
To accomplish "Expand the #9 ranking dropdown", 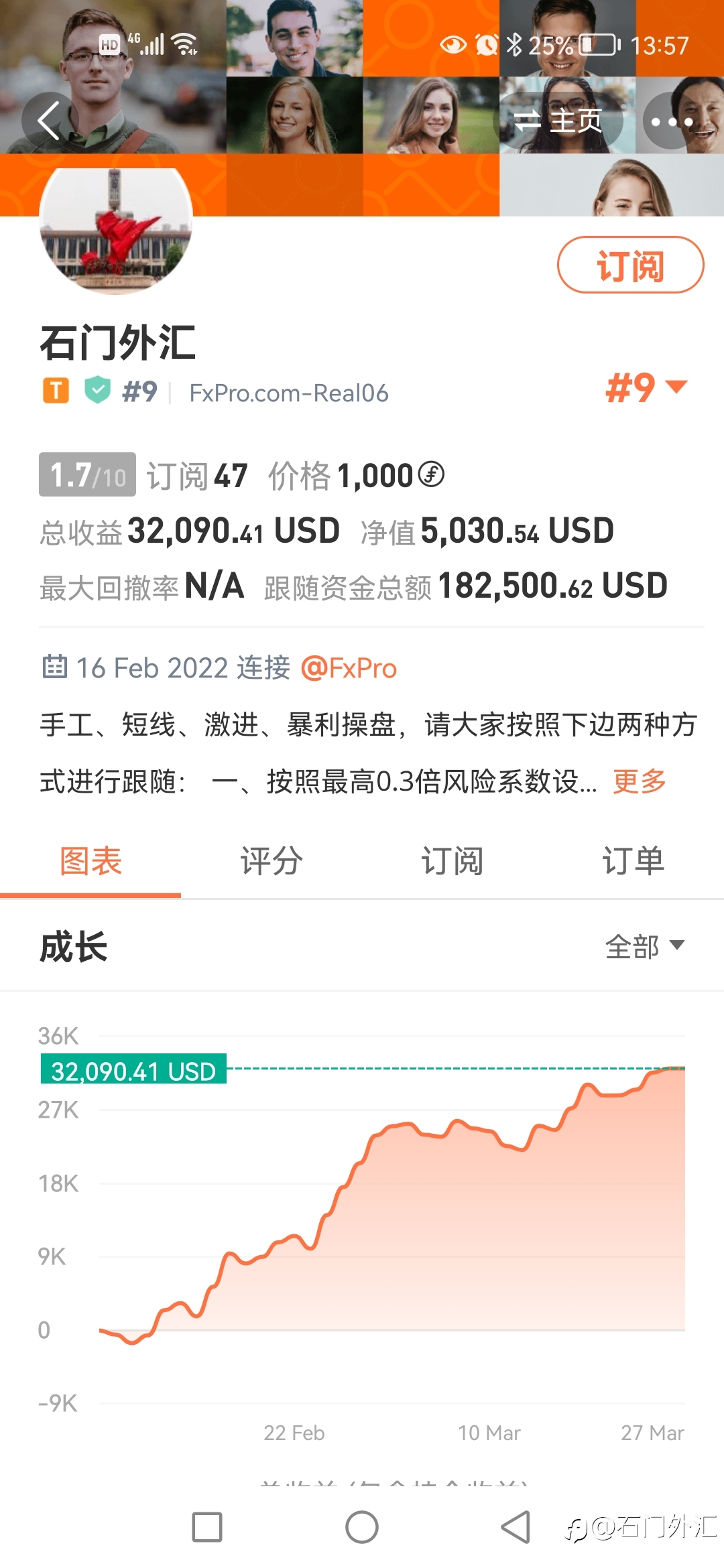I will (x=646, y=387).
